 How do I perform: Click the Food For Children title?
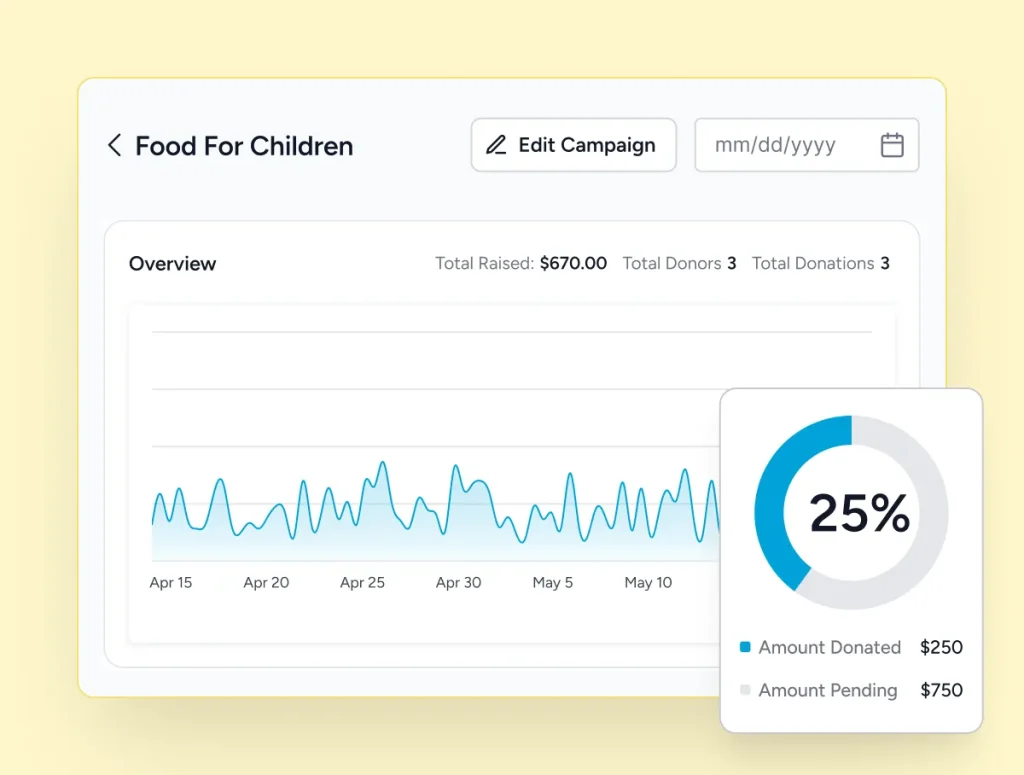coord(244,146)
